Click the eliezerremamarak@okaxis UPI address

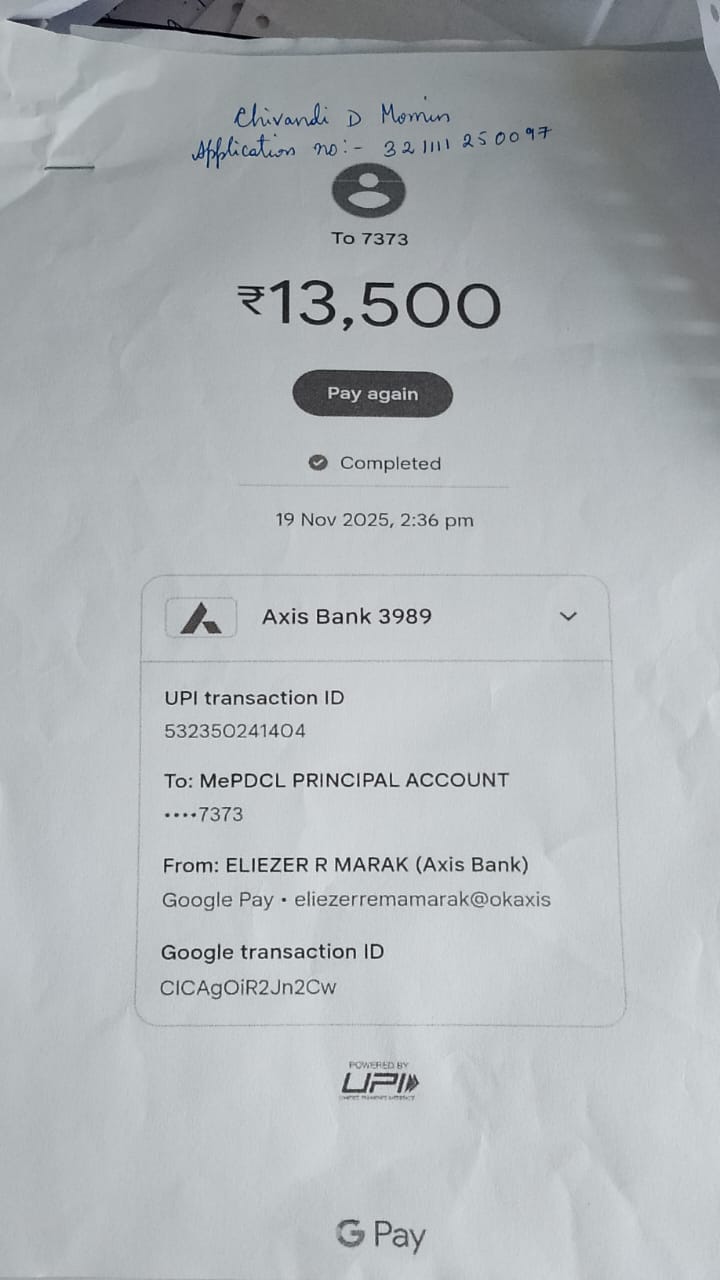[423, 900]
